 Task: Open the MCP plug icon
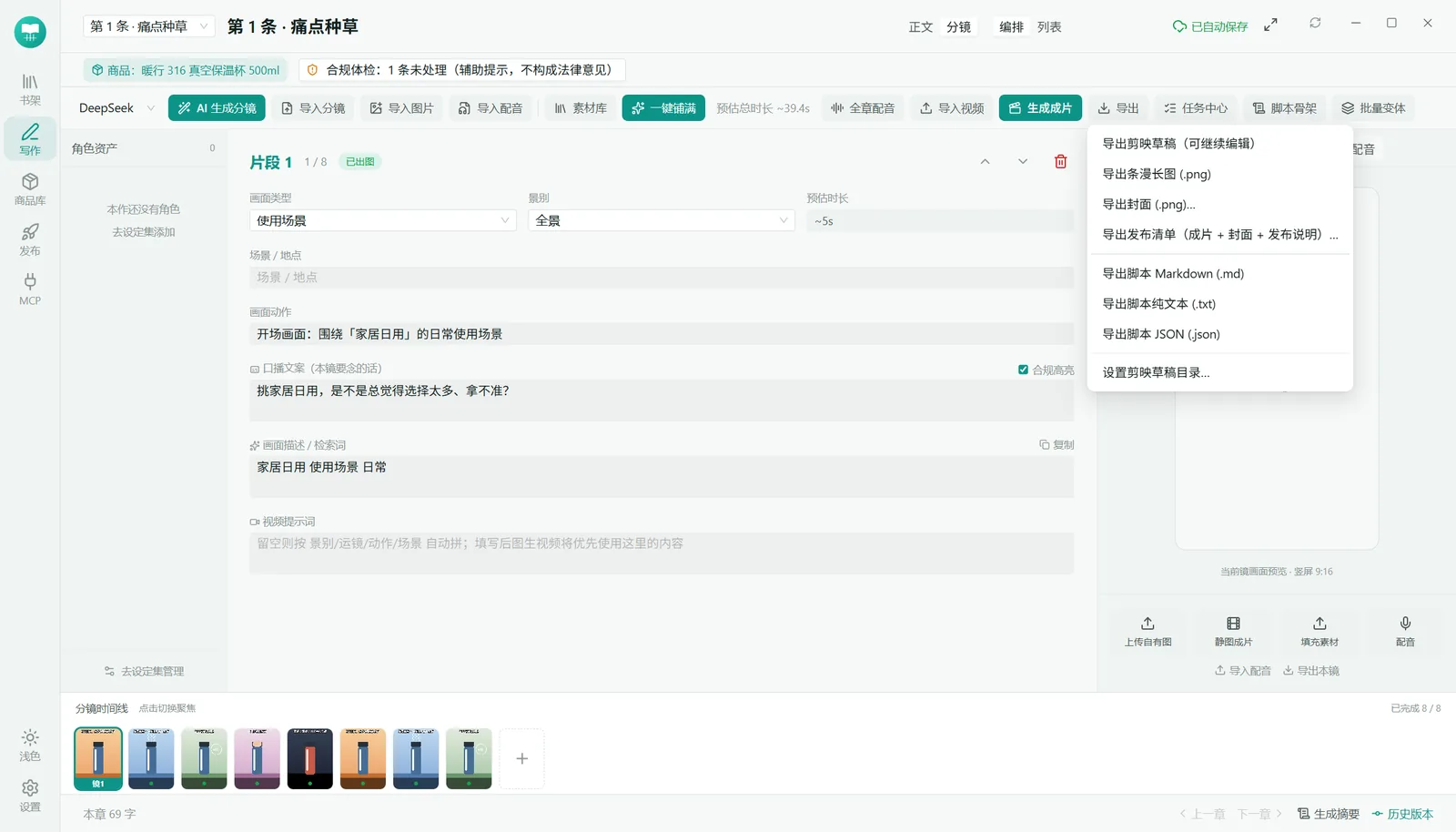(30, 289)
